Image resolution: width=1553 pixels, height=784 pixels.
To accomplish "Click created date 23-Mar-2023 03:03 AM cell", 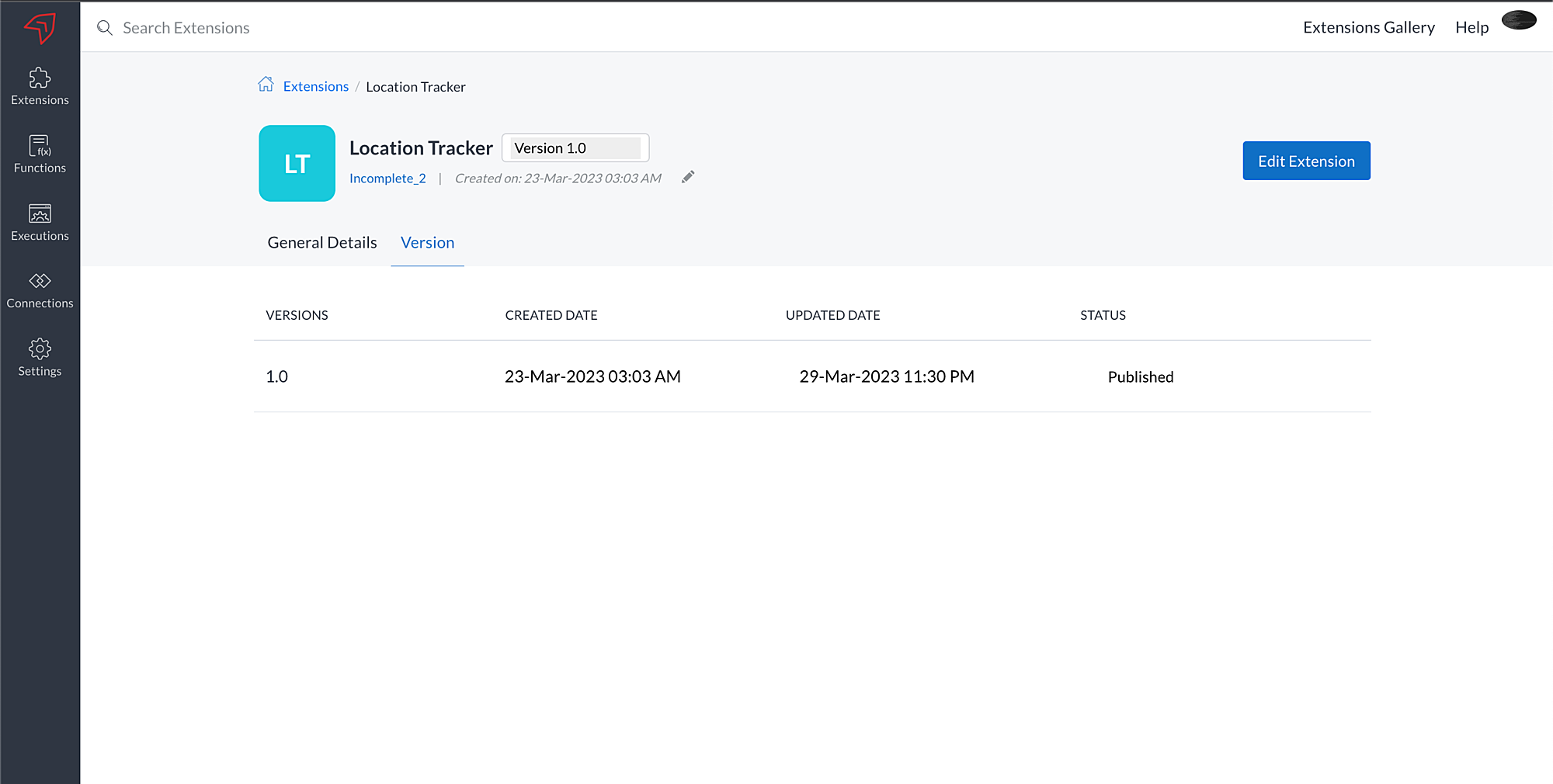I will tap(592, 376).
